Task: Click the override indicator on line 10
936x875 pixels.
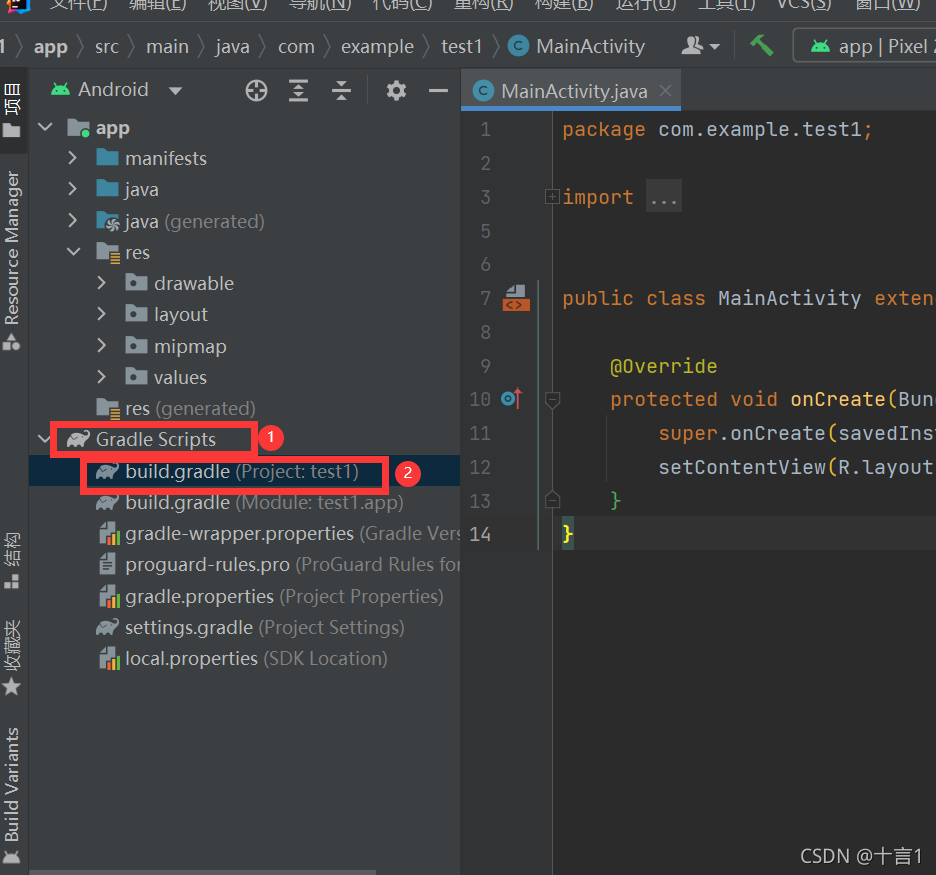Action: click(x=511, y=398)
